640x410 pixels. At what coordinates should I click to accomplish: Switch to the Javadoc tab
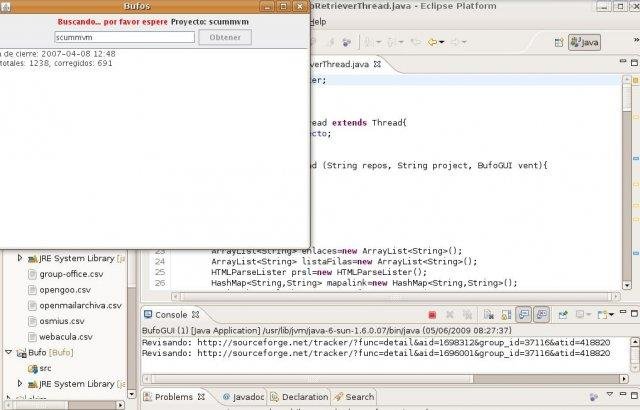(x=243, y=397)
